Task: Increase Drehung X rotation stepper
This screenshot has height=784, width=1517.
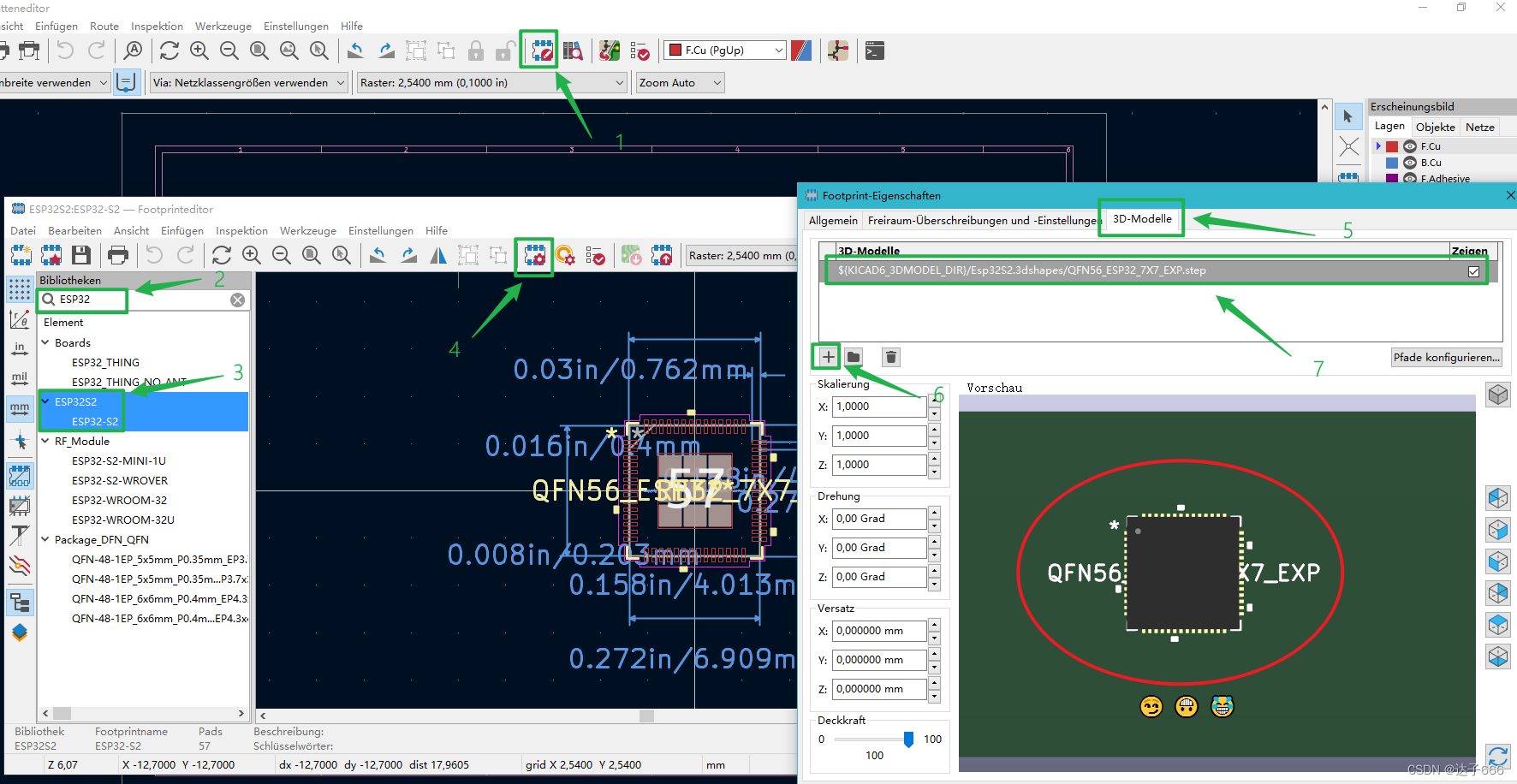Action: (x=934, y=513)
